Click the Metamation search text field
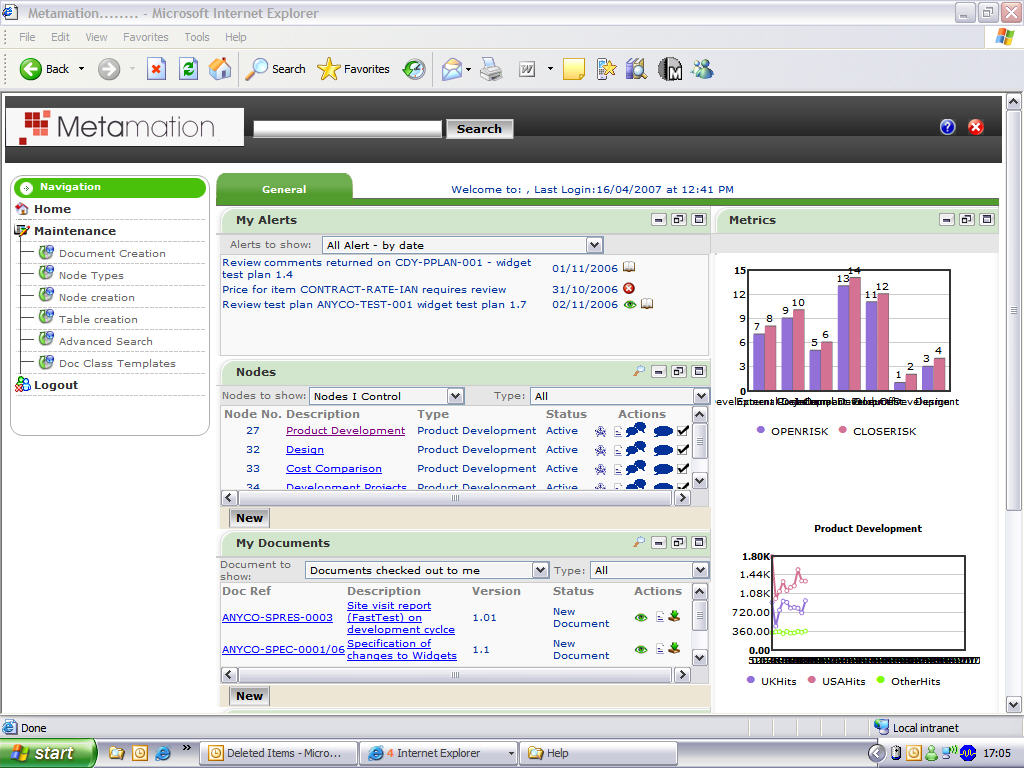Screen dimensions: 1024x768 [347, 129]
